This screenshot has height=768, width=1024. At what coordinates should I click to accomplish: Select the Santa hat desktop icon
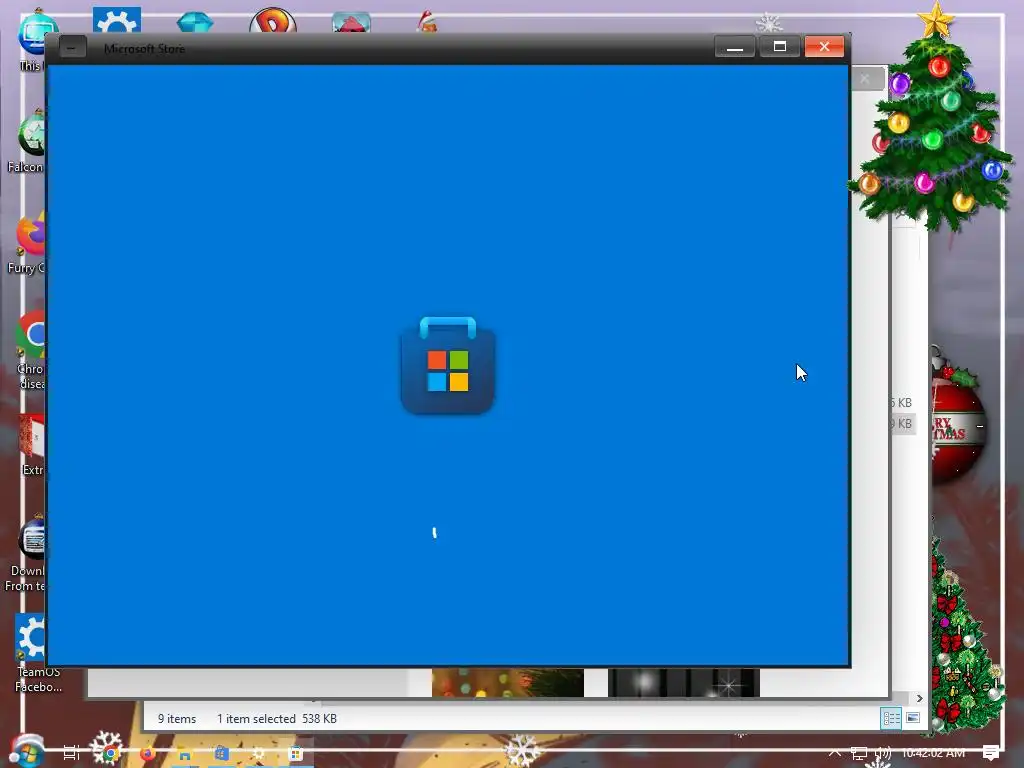click(x=427, y=22)
